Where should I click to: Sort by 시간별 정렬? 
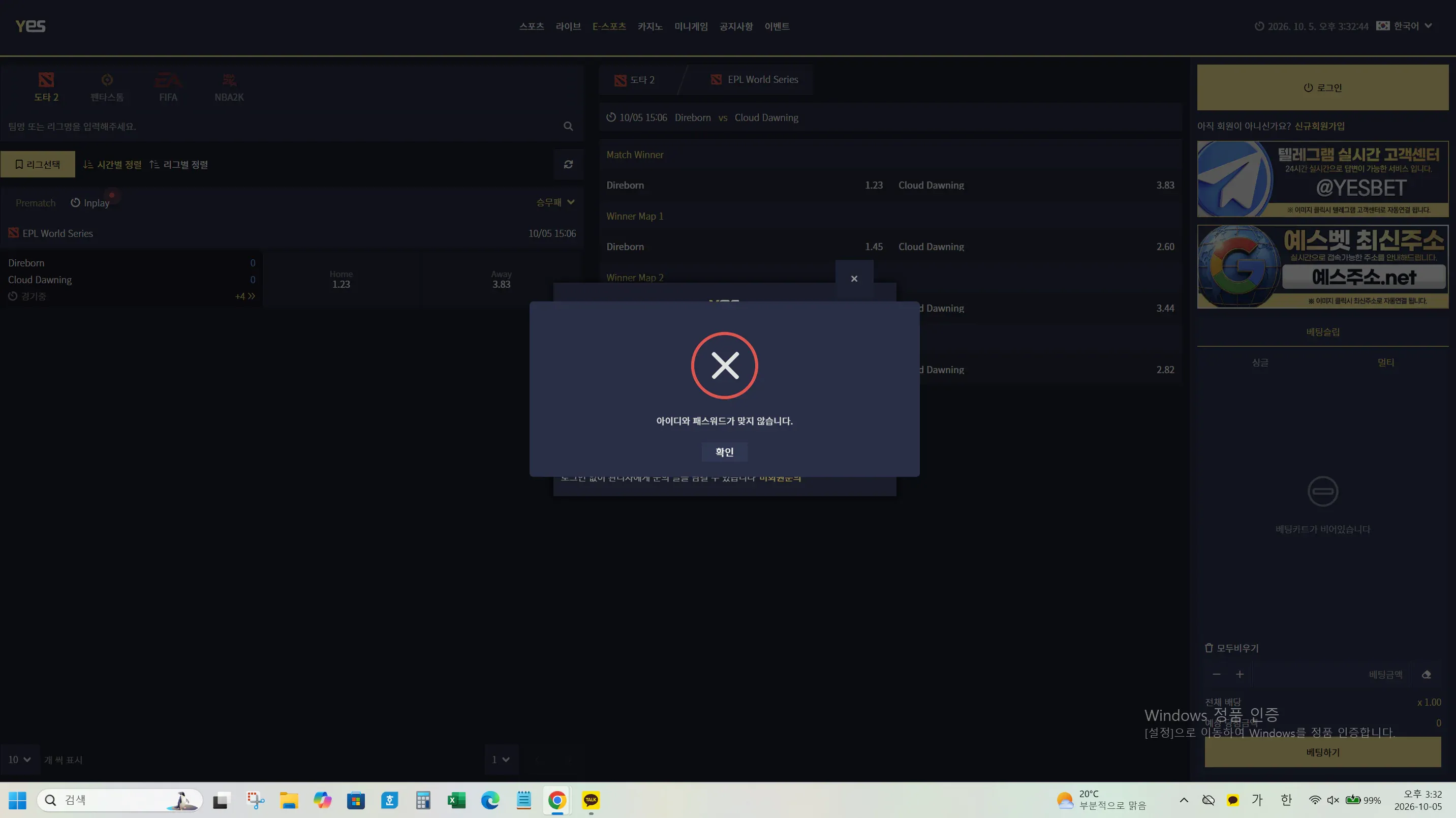coord(112,165)
